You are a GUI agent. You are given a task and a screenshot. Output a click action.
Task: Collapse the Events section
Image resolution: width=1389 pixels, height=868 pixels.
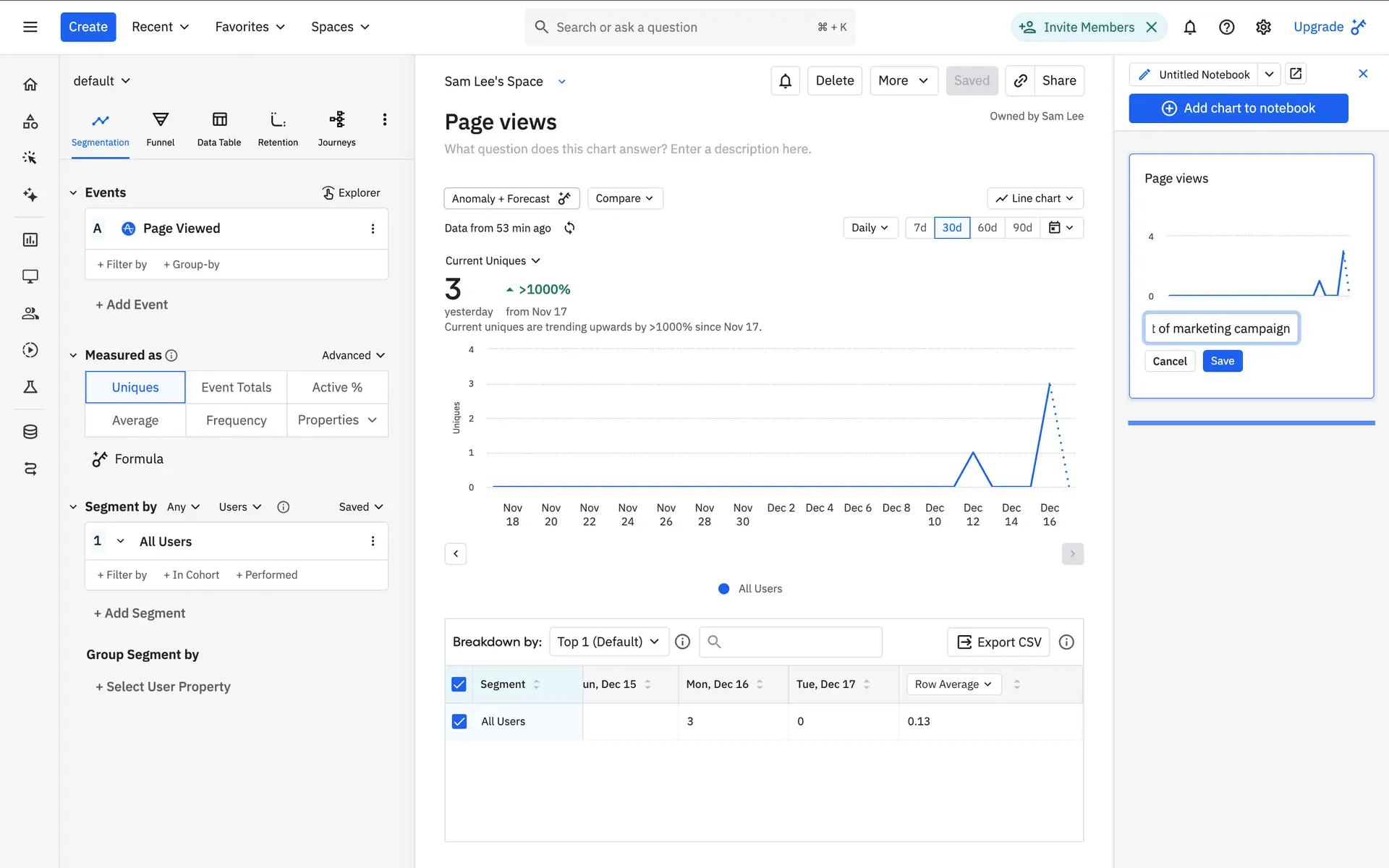[73, 192]
